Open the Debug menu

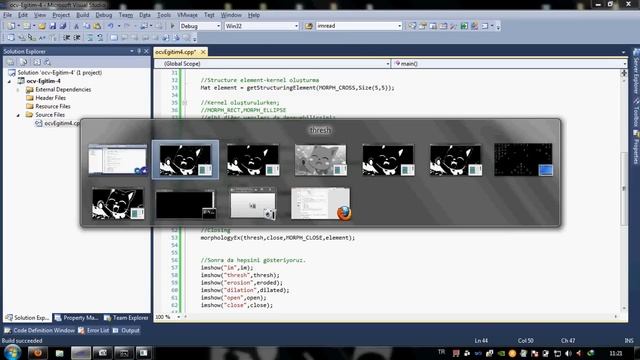pyautogui.click(x=104, y=15)
